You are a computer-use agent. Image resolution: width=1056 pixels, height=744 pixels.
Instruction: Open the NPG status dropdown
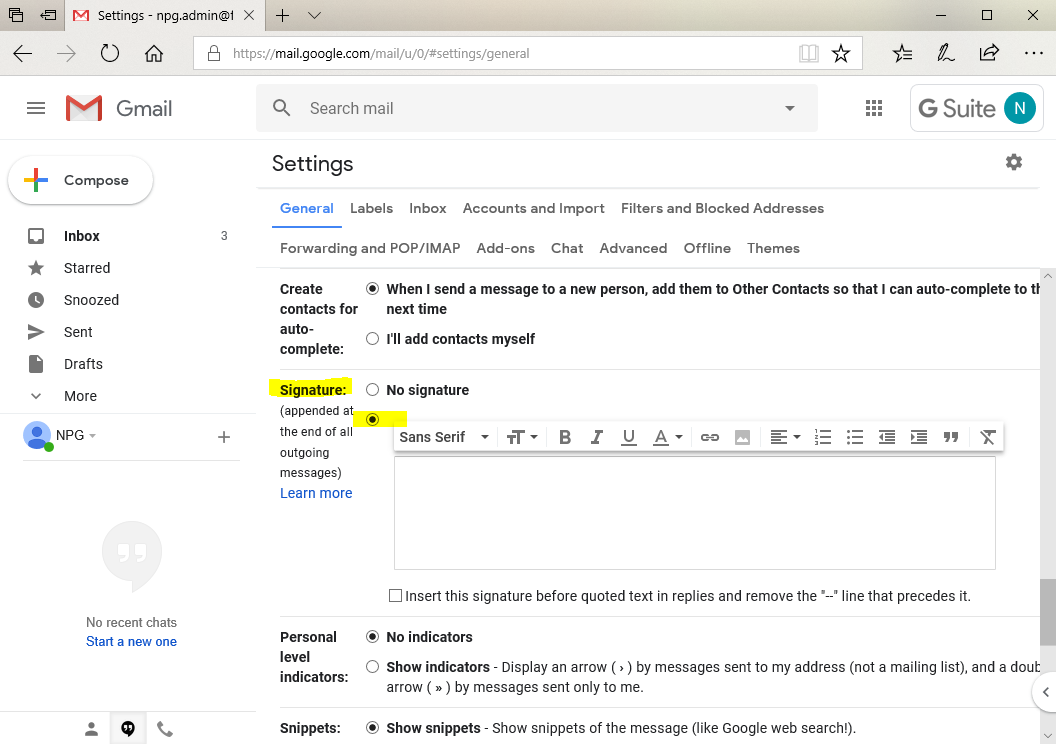92,436
